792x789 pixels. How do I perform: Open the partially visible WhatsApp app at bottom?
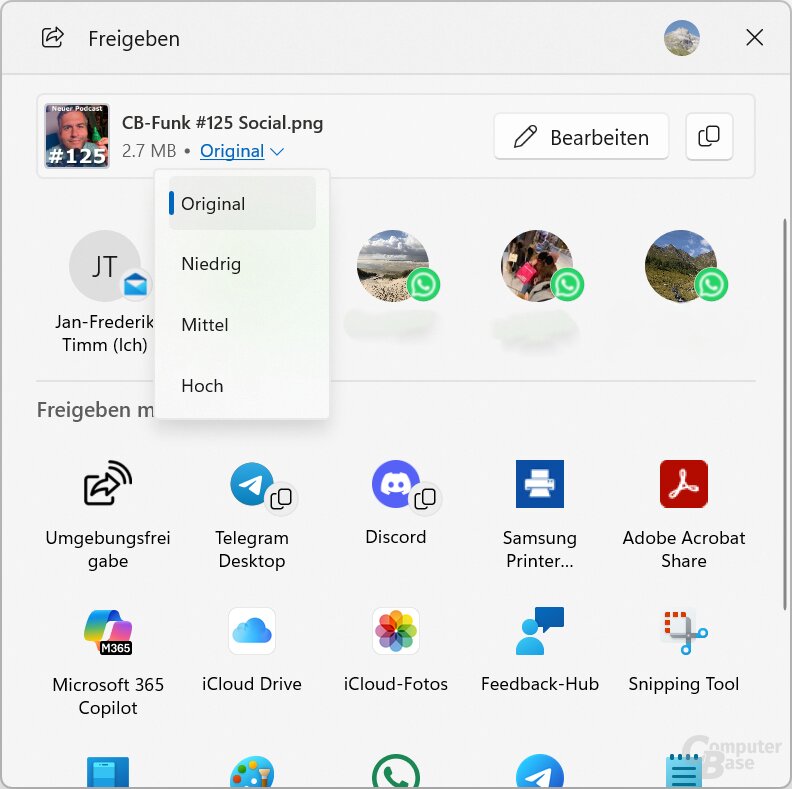tap(395, 771)
